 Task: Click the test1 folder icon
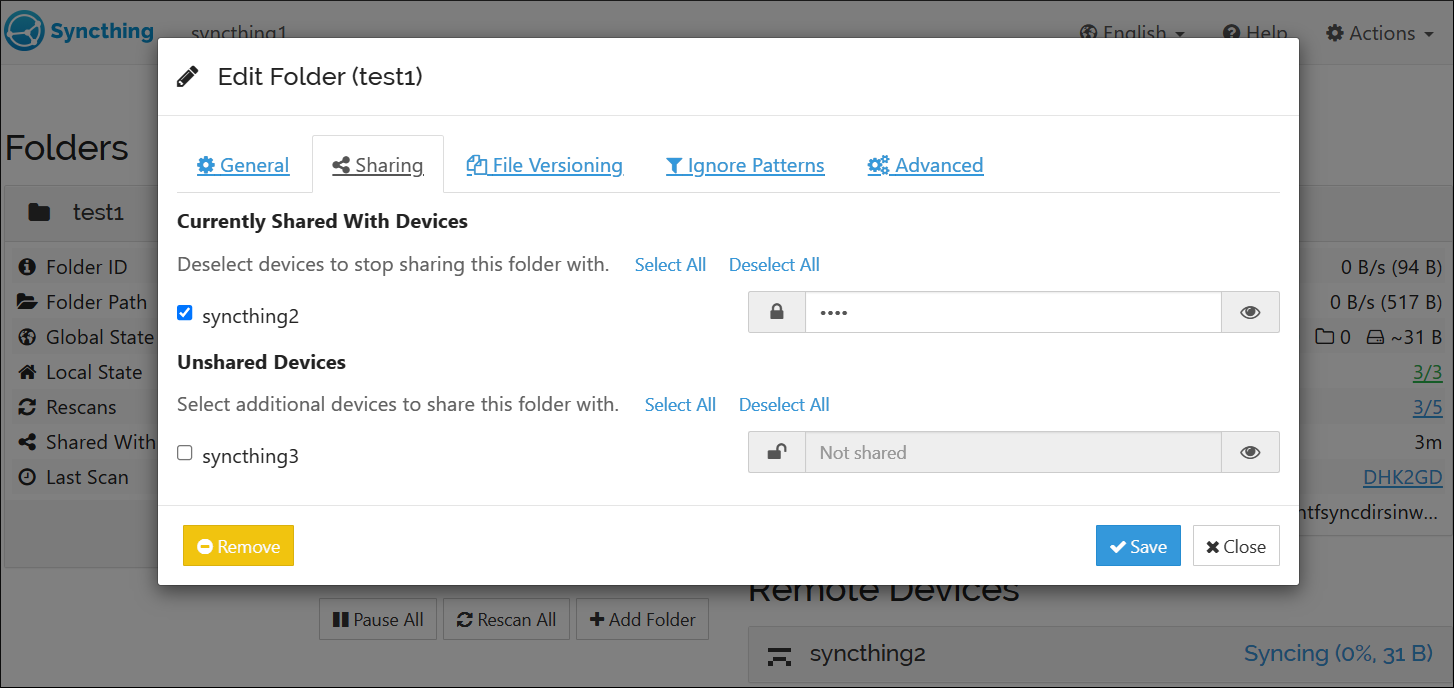(x=39, y=212)
